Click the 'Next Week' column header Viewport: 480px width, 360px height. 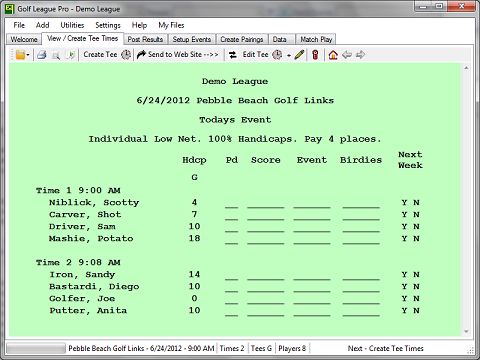click(x=410, y=160)
